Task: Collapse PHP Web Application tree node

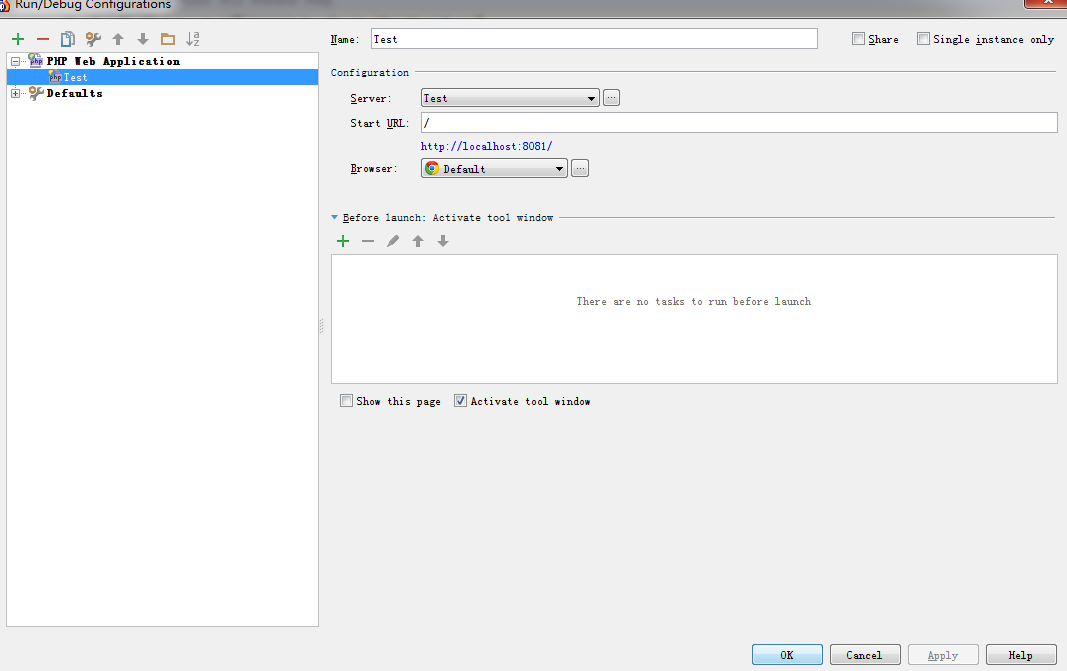Action: pyautogui.click(x=16, y=61)
